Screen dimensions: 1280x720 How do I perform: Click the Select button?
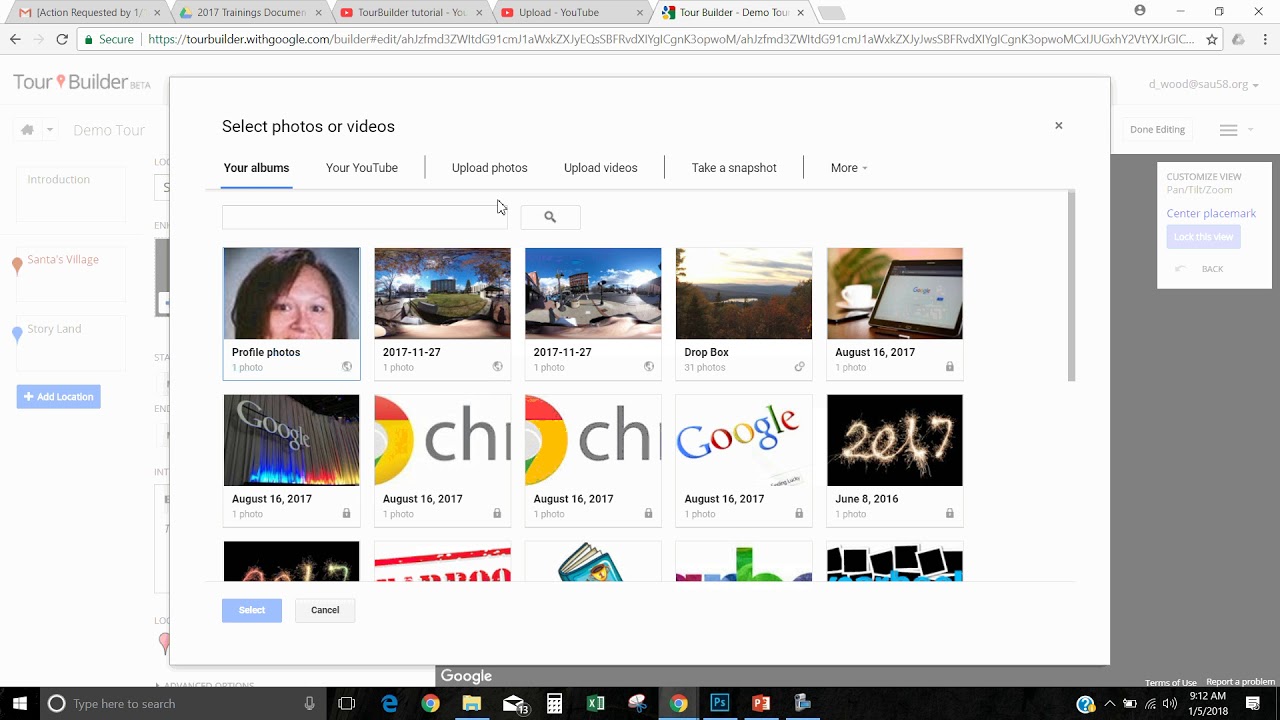click(252, 610)
